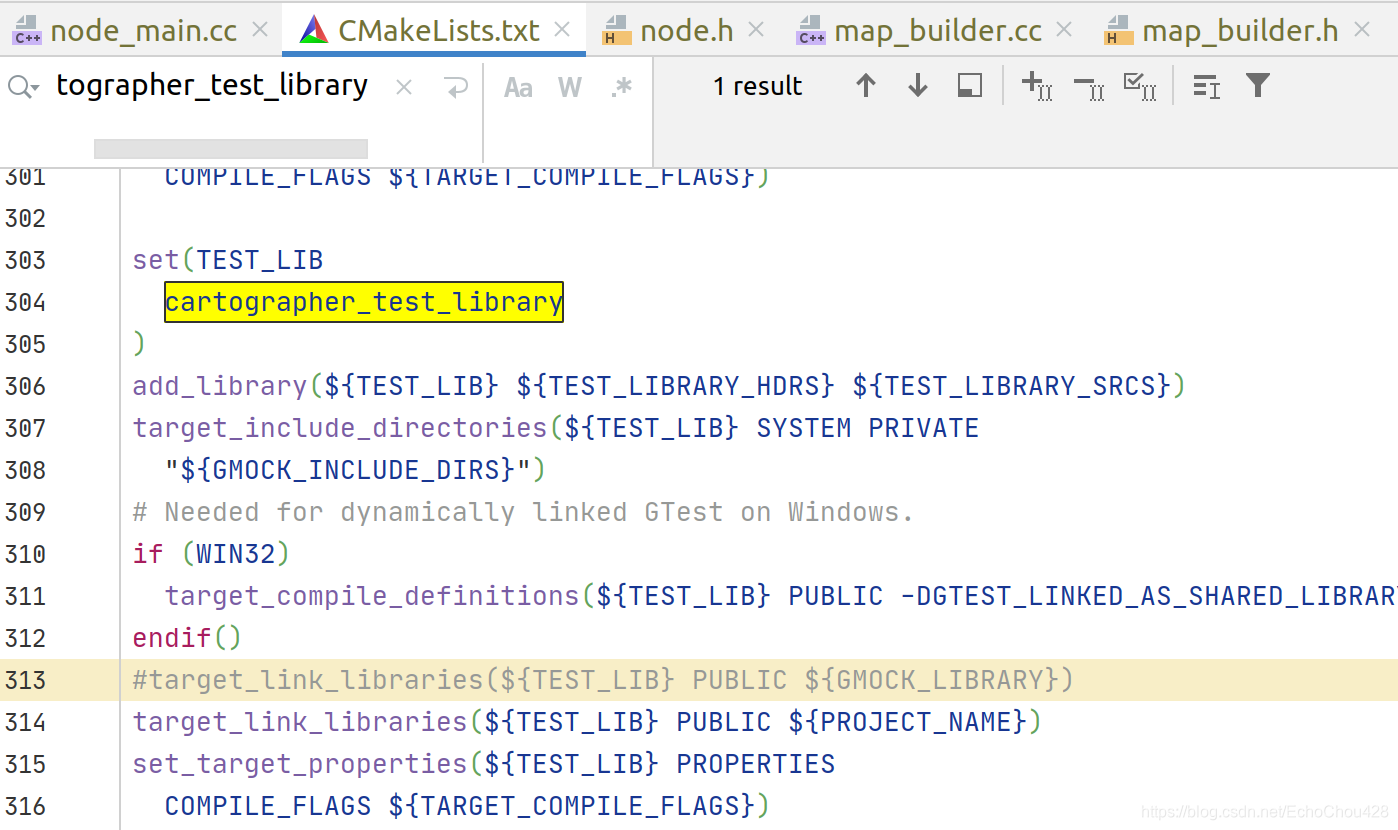Open search history dropdown magnifier
The width and height of the screenshot is (1398, 830).
pos(24,87)
